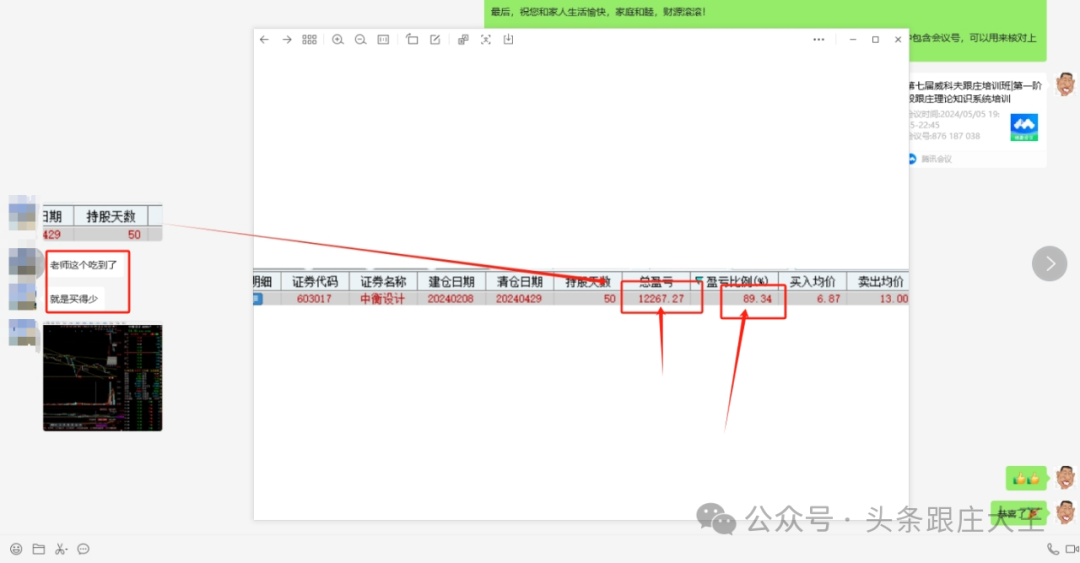
Task: Save the image via download icon
Action: [x=509, y=40]
